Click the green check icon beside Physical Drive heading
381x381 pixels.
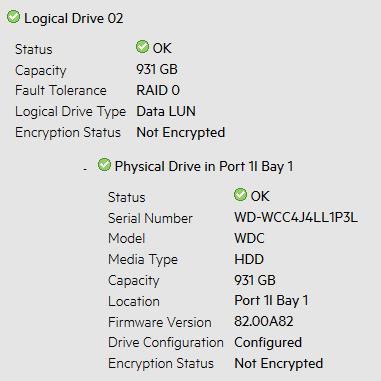point(104,165)
